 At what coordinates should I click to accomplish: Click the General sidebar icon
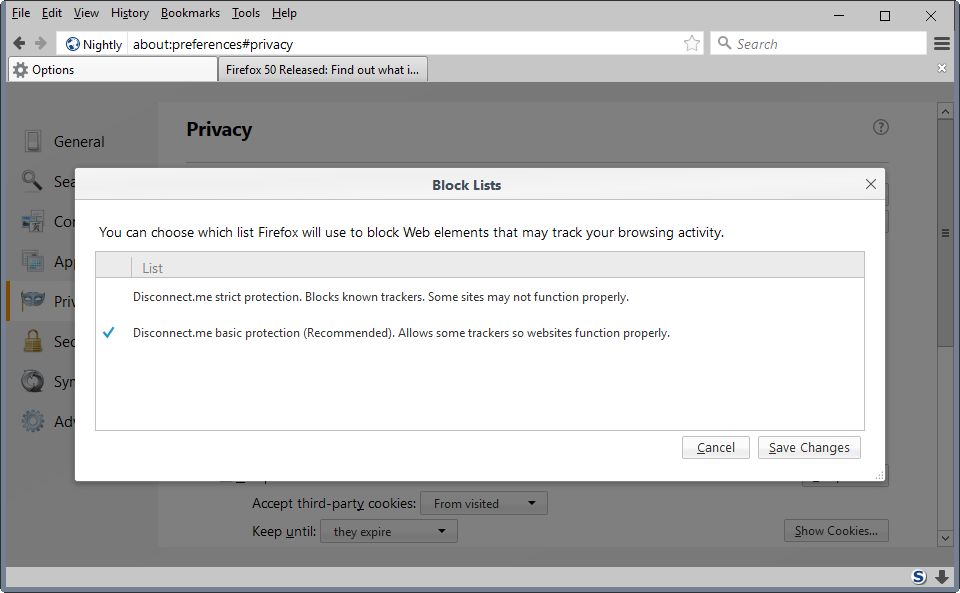(x=33, y=141)
